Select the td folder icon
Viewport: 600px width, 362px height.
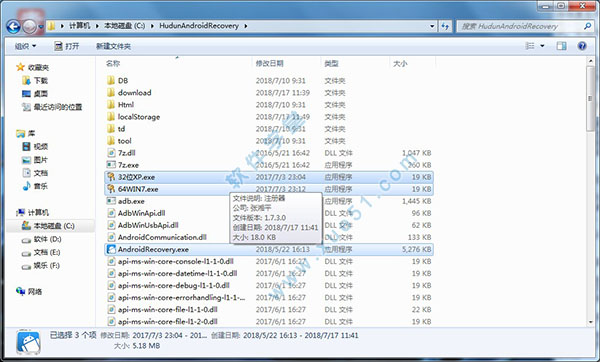point(111,129)
